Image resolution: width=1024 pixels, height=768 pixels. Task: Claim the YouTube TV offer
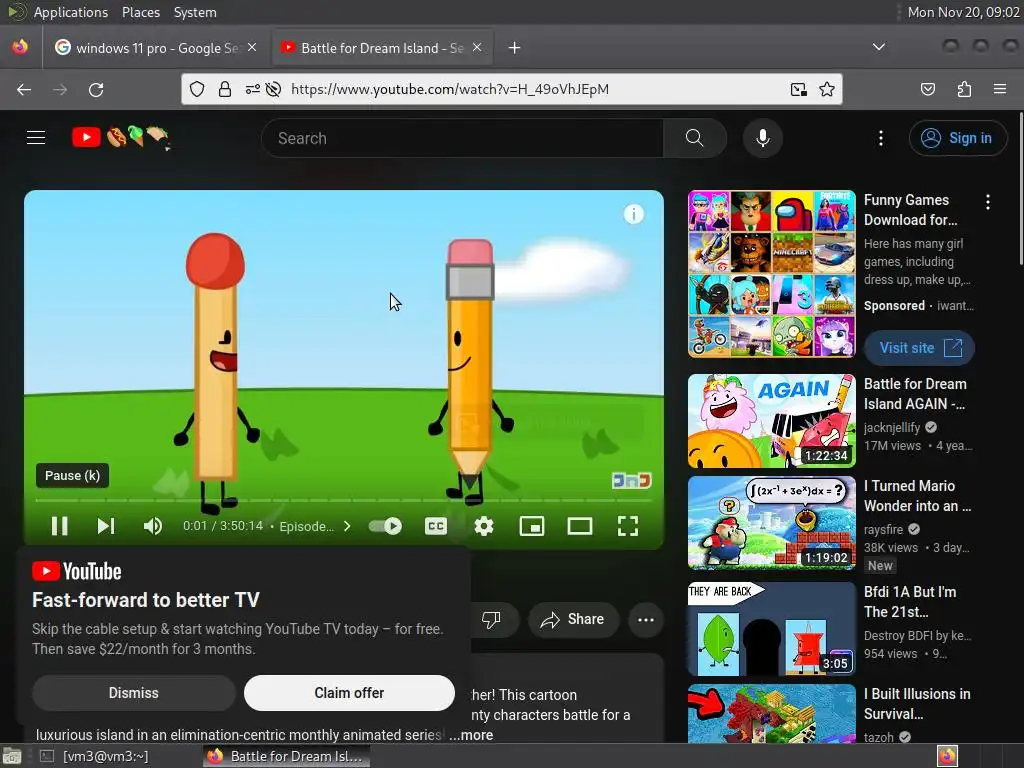click(x=349, y=692)
